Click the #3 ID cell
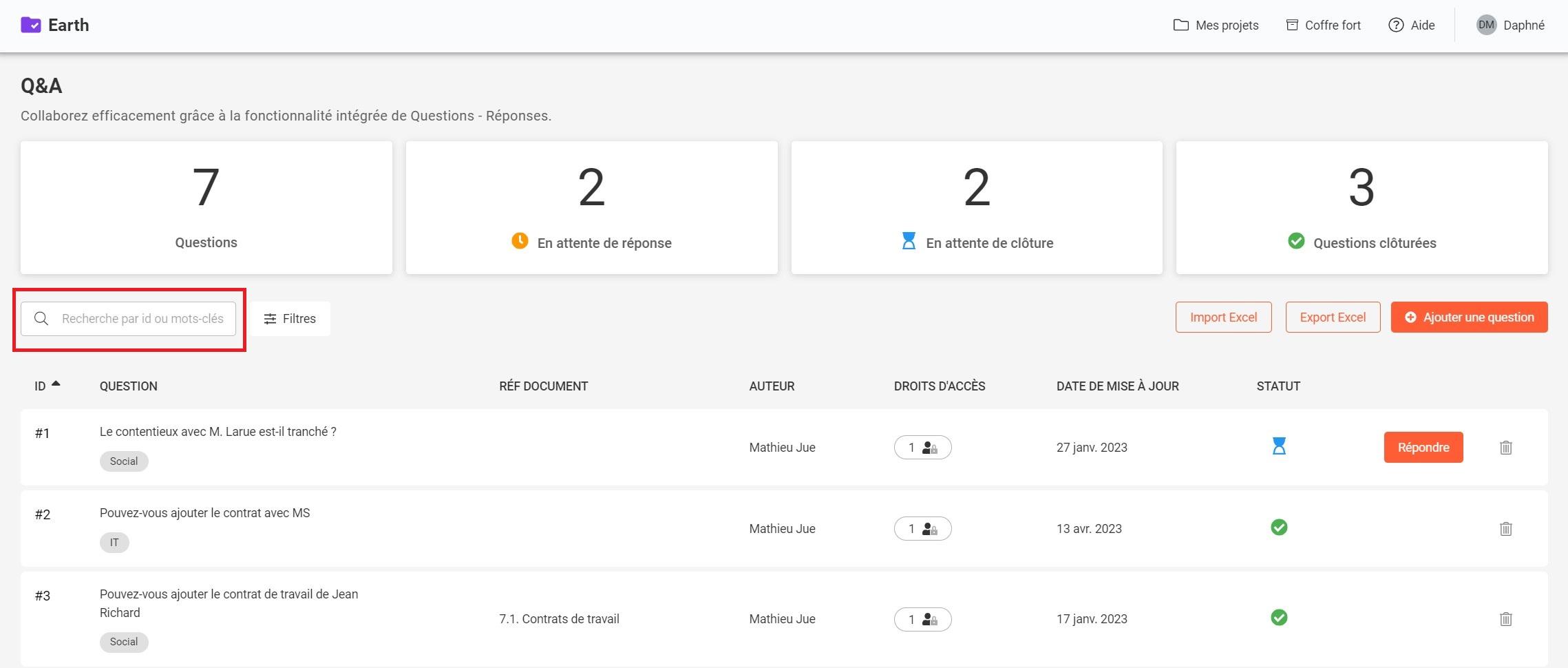This screenshot has width=1568, height=668. point(43,596)
